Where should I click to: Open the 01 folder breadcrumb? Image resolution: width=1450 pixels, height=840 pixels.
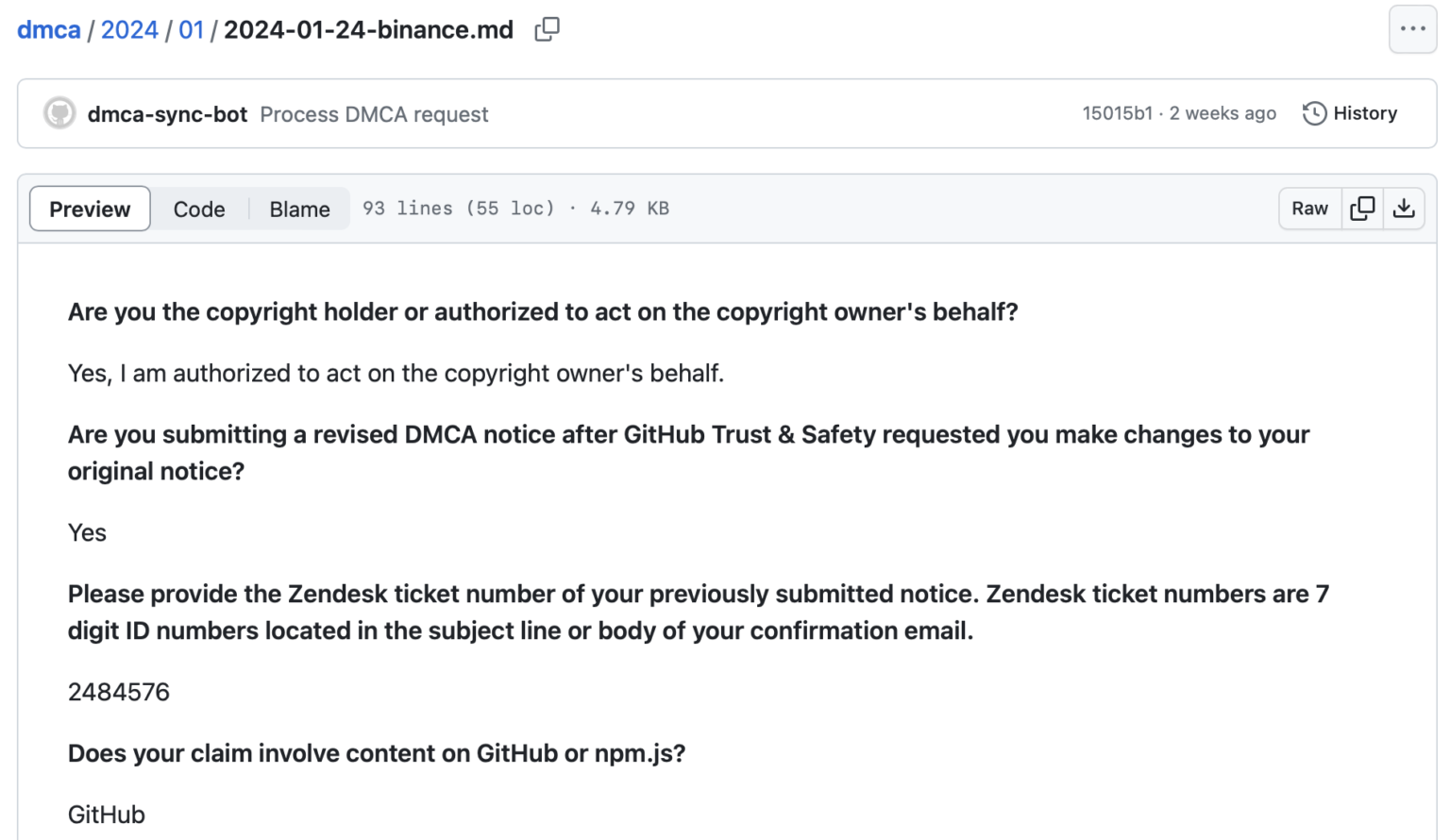tap(191, 30)
